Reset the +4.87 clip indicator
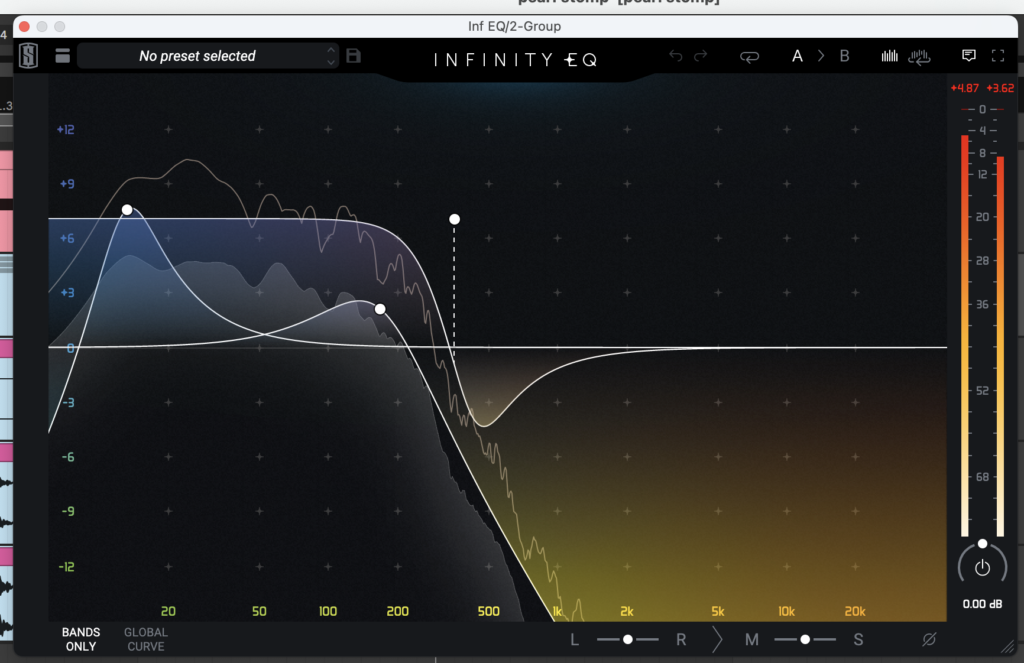Image resolution: width=1024 pixels, height=663 pixels. point(965,88)
